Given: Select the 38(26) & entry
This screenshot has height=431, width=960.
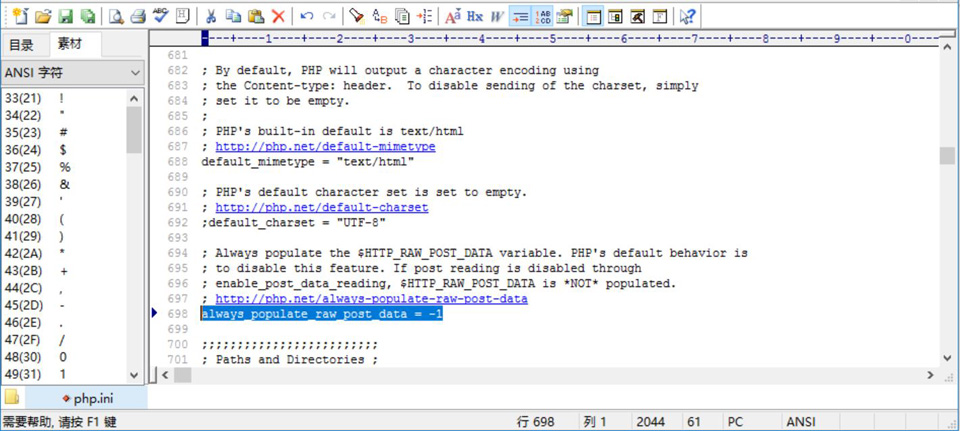Looking at the screenshot, I should click(x=64, y=184).
